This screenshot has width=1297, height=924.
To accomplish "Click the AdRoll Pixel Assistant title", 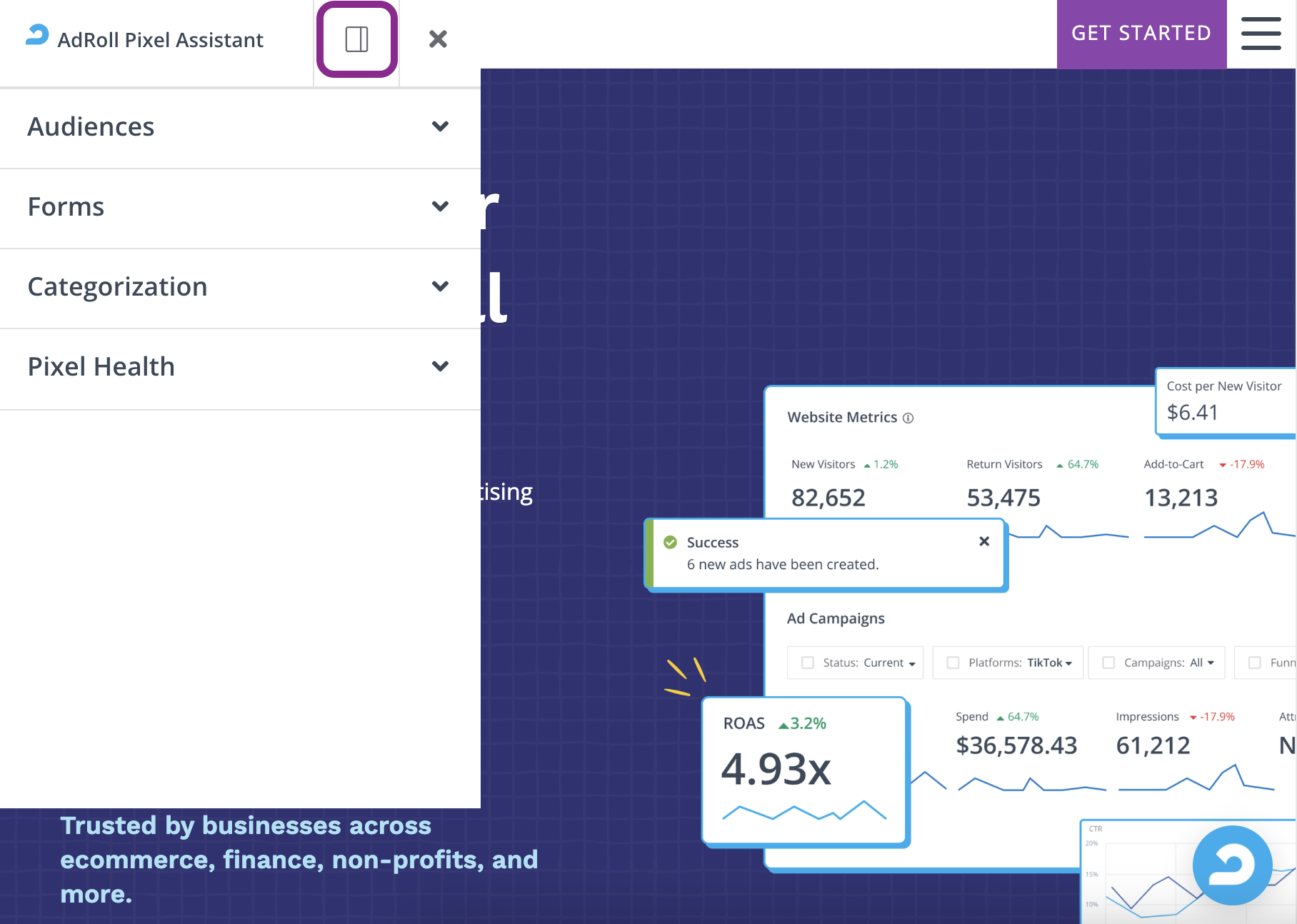I will click(161, 40).
